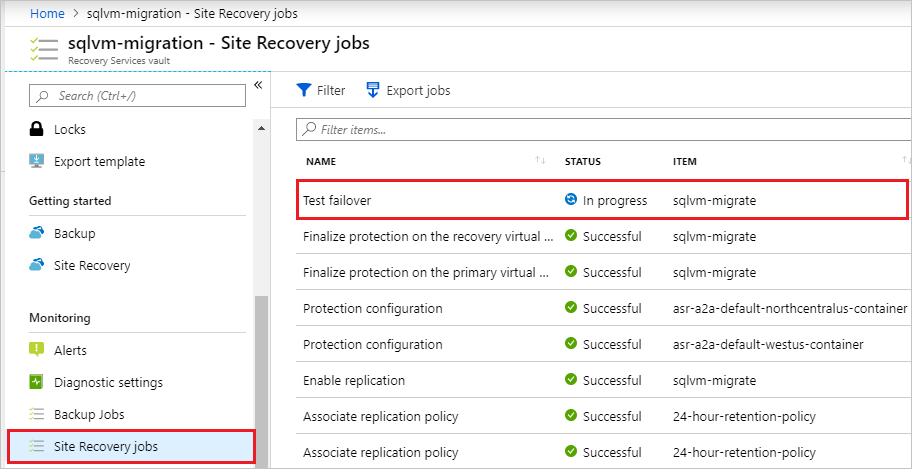Click the Site Recovery cloud icon
The image size is (912, 469).
click(x=37, y=265)
